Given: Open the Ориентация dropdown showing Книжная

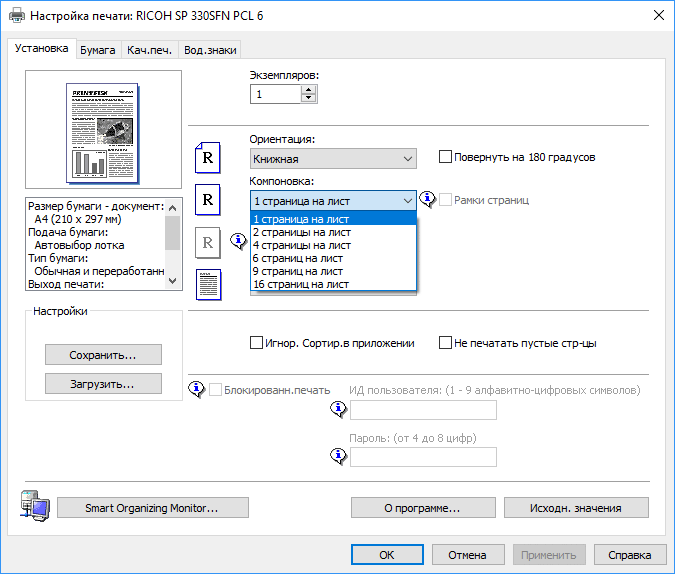Looking at the screenshot, I should click(333, 158).
